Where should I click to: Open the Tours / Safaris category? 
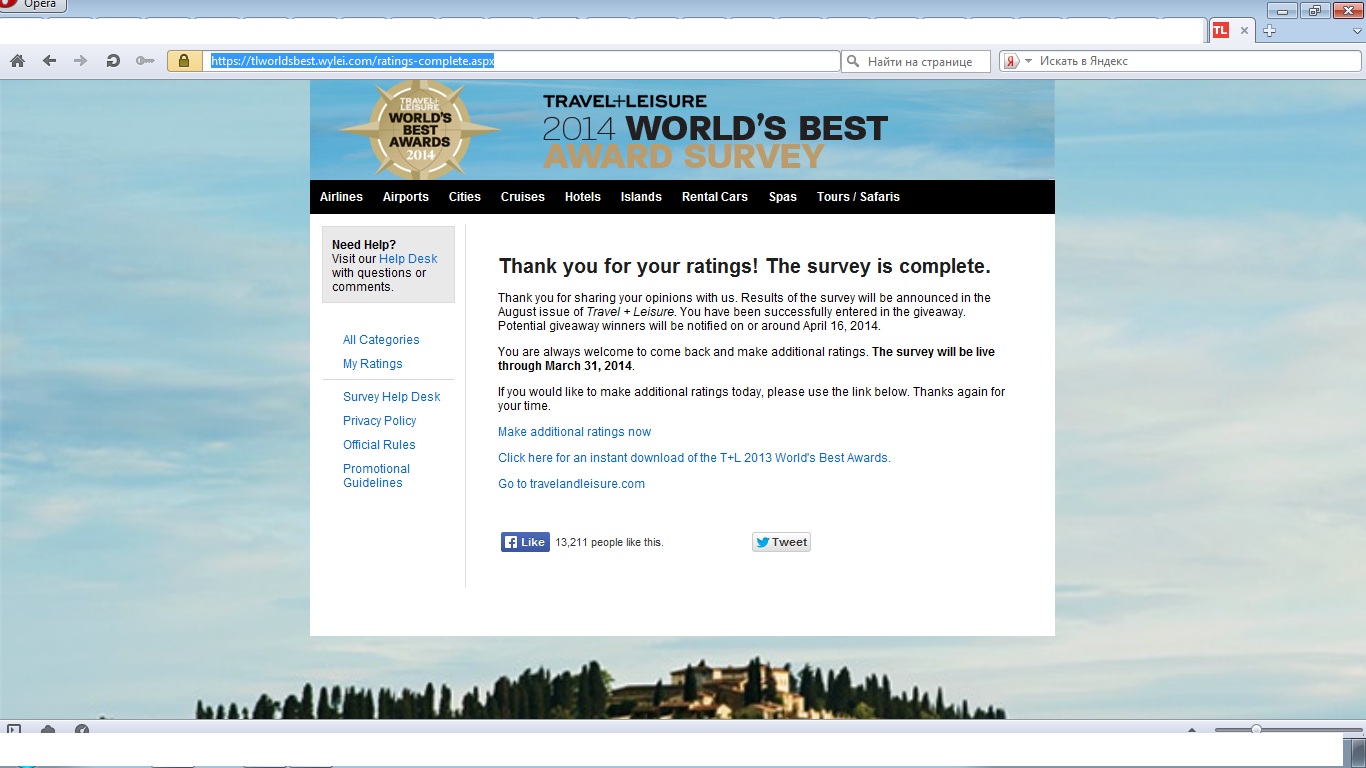click(858, 197)
